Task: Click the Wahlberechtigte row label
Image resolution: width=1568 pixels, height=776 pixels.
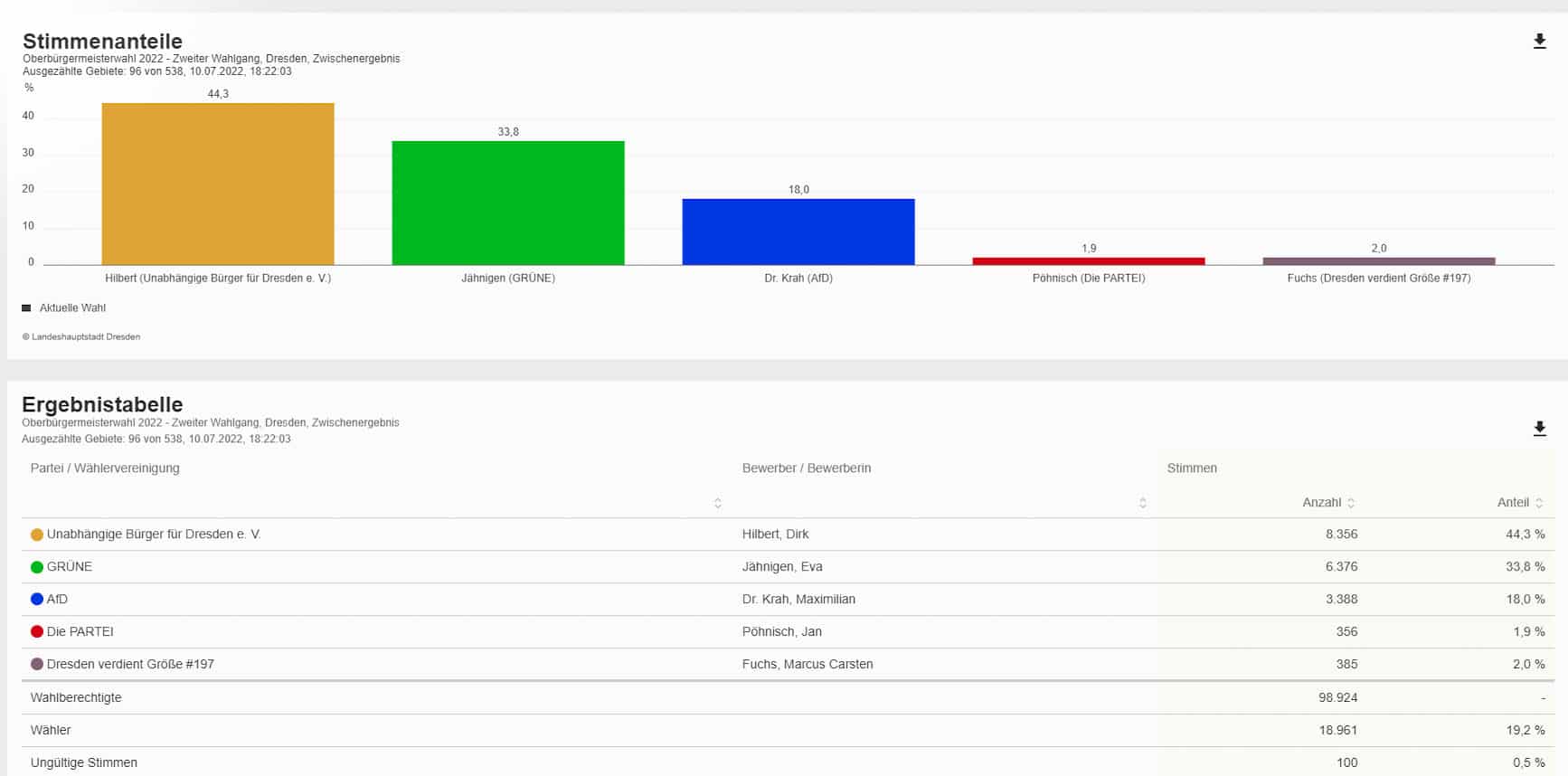Action: [x=76, y=698]
